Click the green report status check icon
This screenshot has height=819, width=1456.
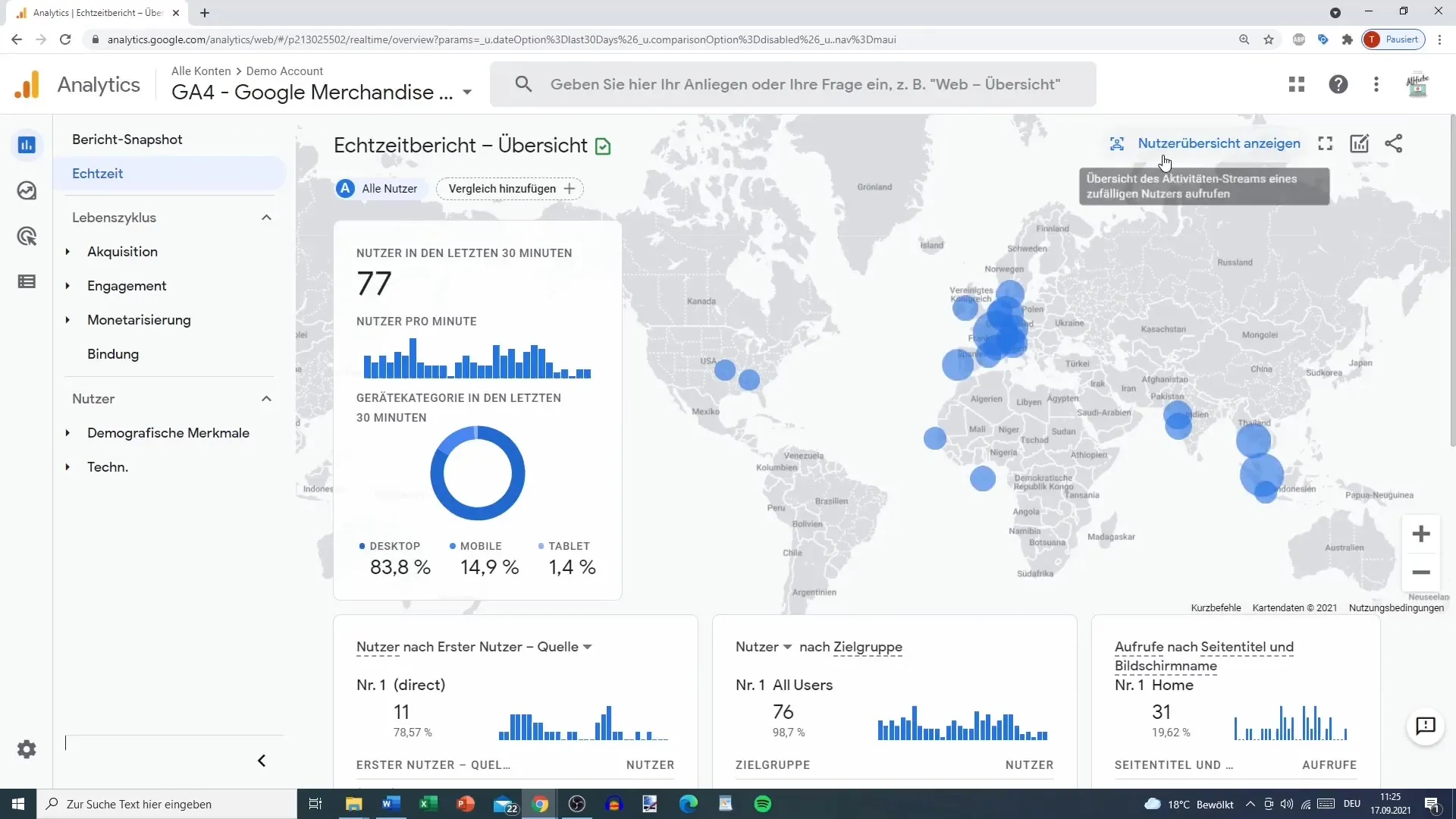coord(603,146)
